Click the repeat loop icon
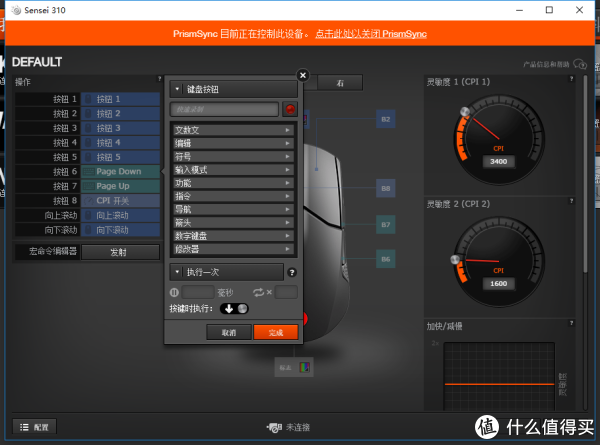The height and width of the screenshot is (445, 600). point(258,292)
